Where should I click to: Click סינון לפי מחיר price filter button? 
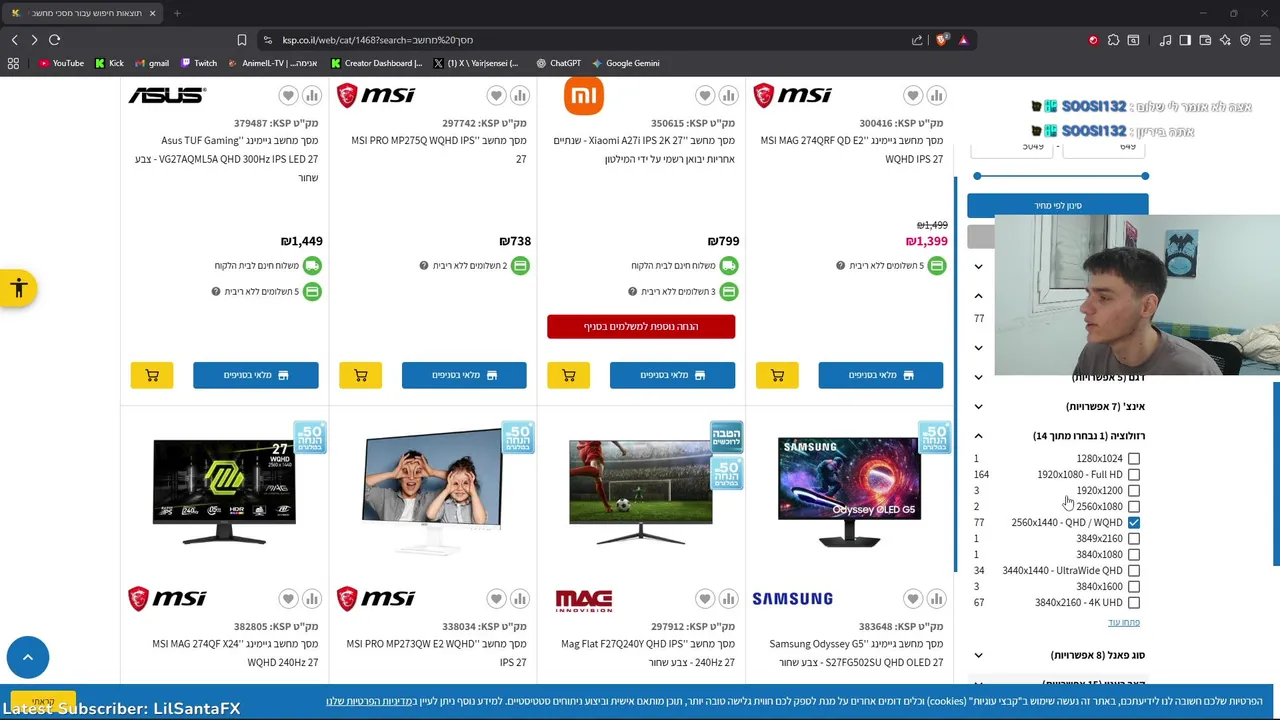1058,205
